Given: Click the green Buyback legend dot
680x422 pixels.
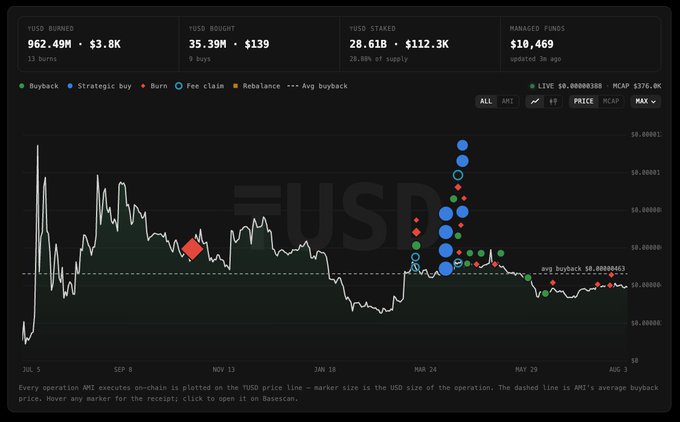Looking at the screenshot, I should [22, 86].
